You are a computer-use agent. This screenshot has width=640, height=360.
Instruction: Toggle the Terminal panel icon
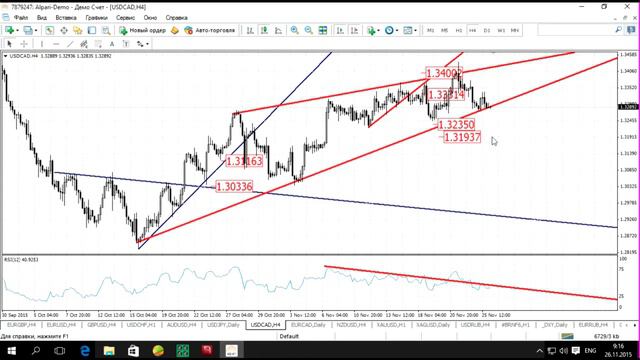coord(92,30)
